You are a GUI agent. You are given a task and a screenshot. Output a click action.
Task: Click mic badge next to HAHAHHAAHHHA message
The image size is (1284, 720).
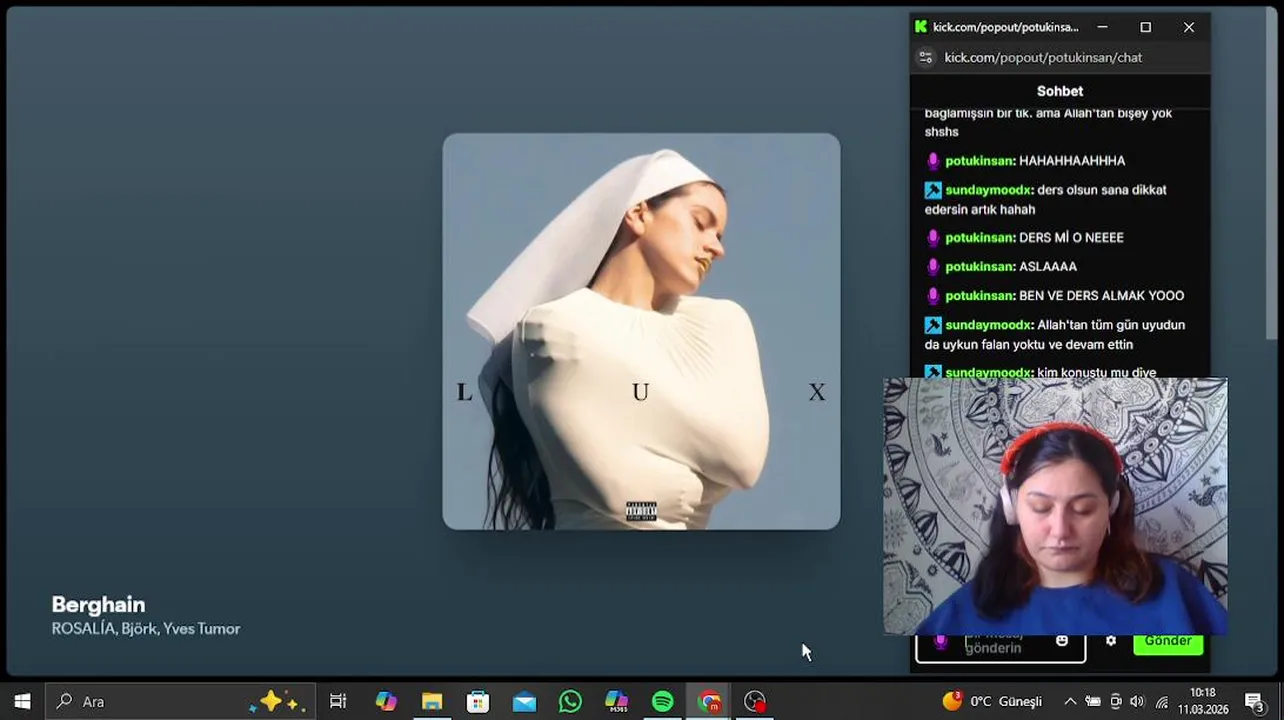coord(933,161)
